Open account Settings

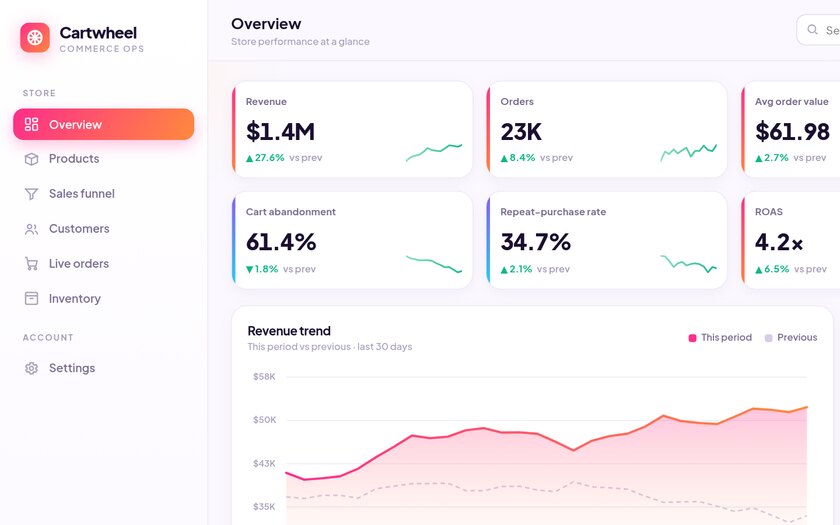tap(103, 368)
